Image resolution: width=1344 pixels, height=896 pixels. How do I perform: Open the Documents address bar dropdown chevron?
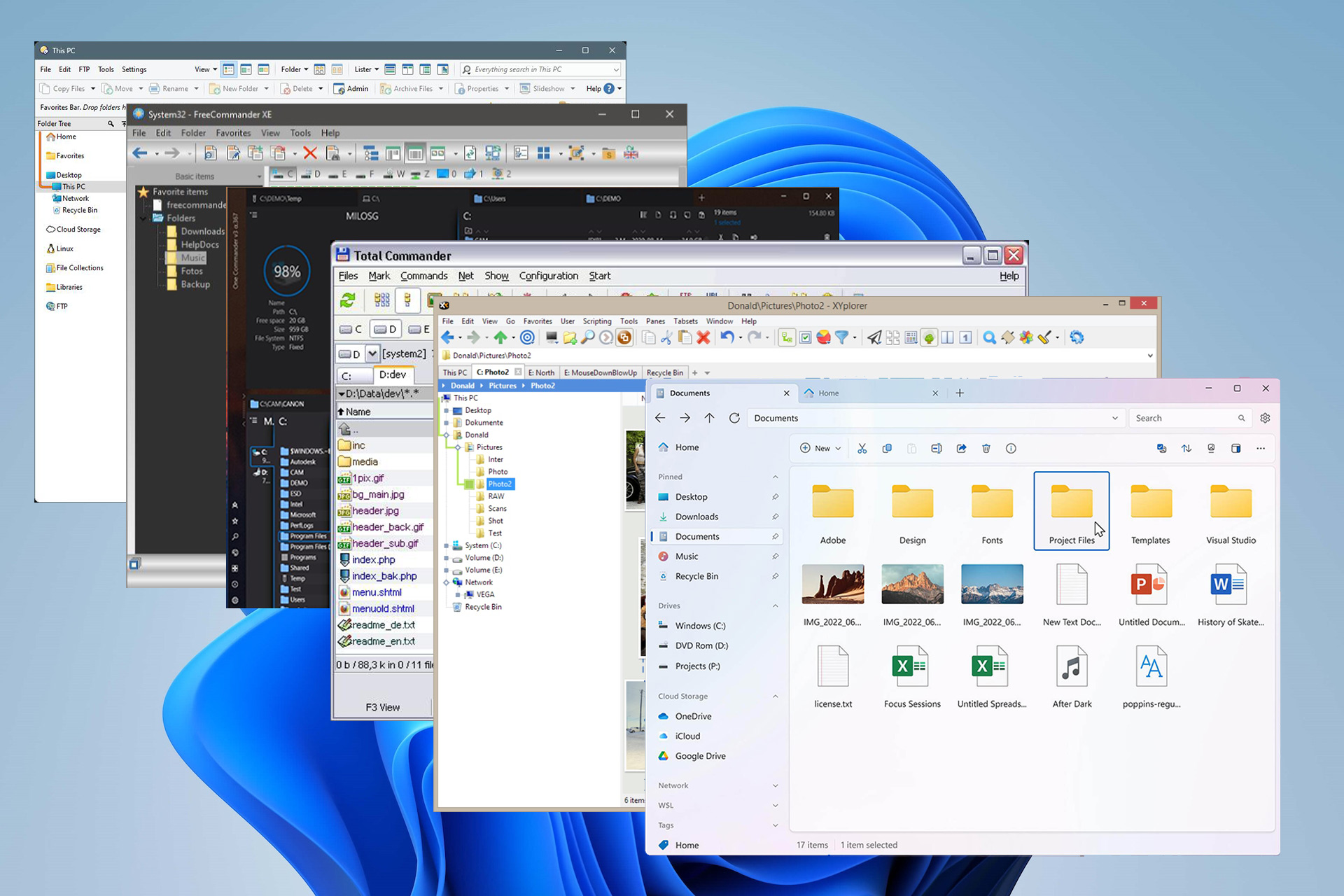click(x=1115, y=418)
